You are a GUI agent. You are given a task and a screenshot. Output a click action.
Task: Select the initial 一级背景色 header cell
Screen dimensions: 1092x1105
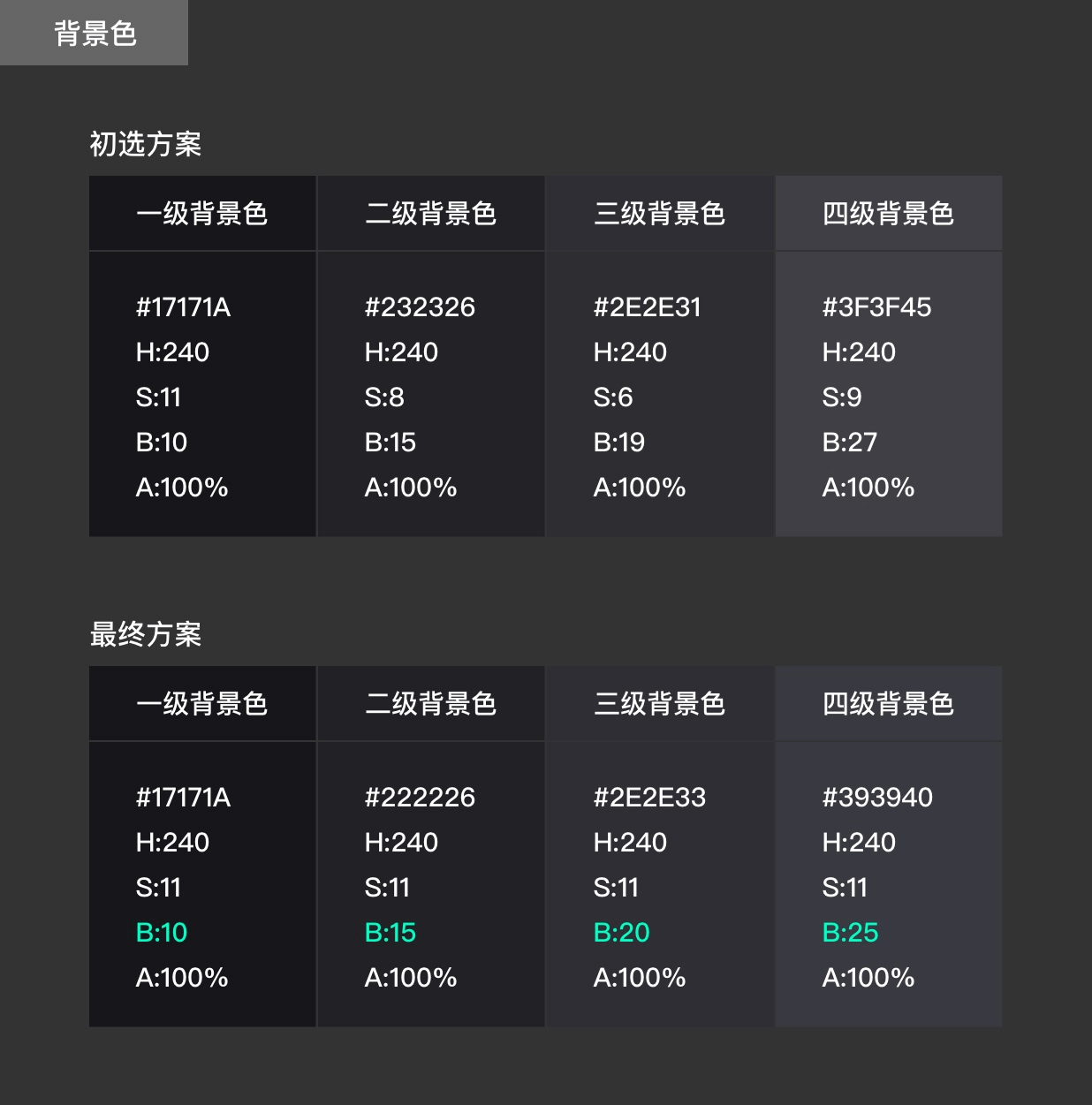point(202,214)
